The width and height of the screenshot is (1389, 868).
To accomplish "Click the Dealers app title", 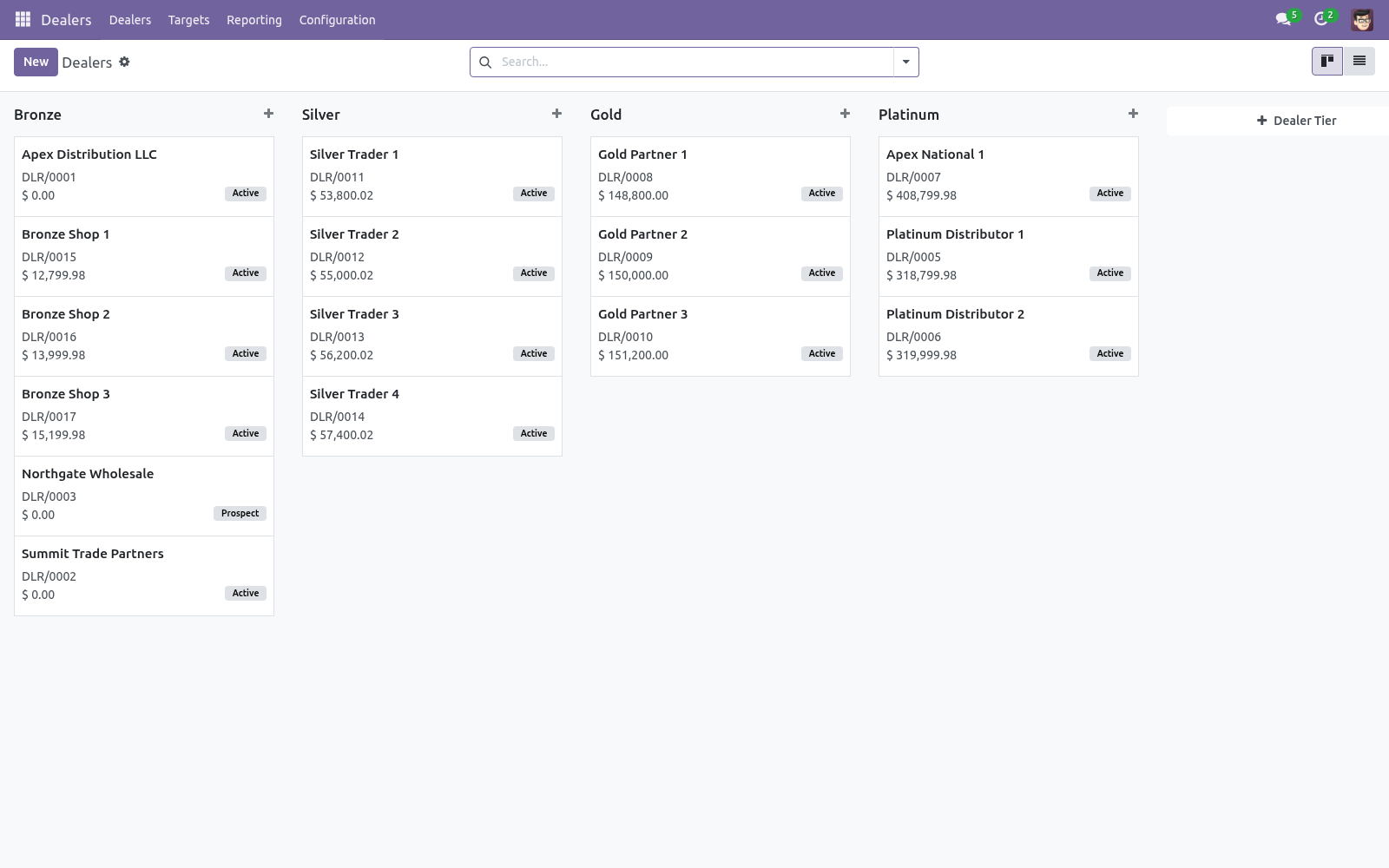I will [66, 19].
